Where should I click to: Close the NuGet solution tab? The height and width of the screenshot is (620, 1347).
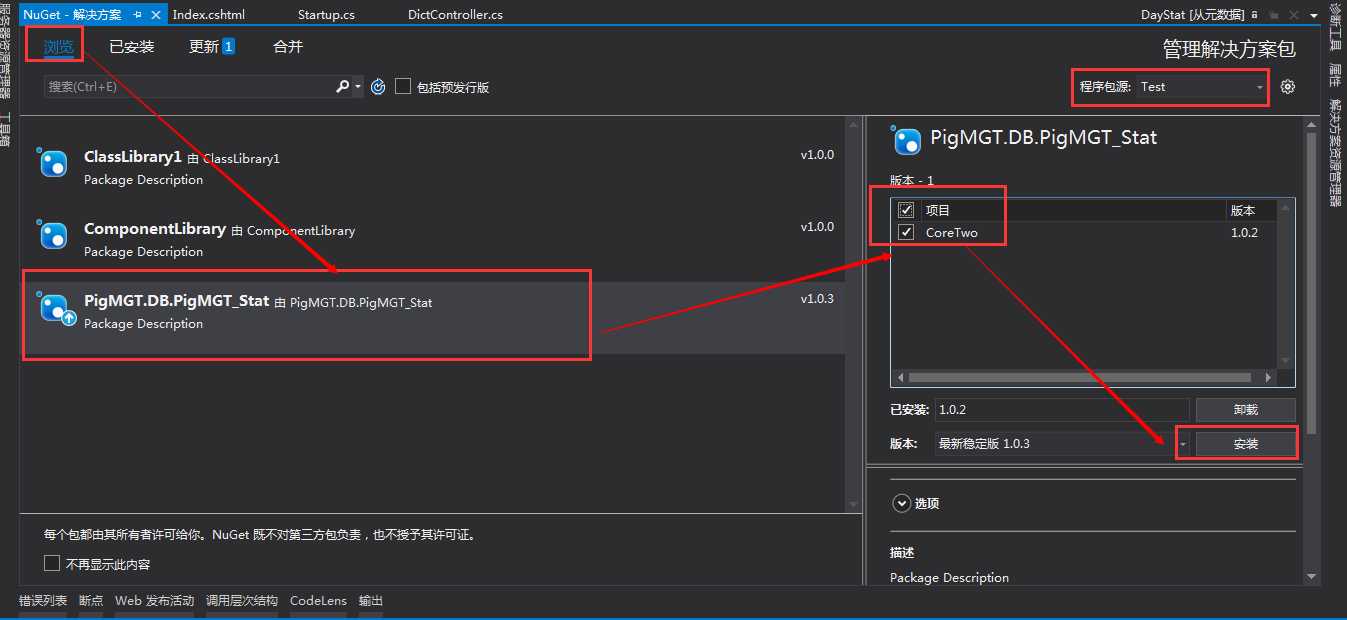[x=156, y=15]
